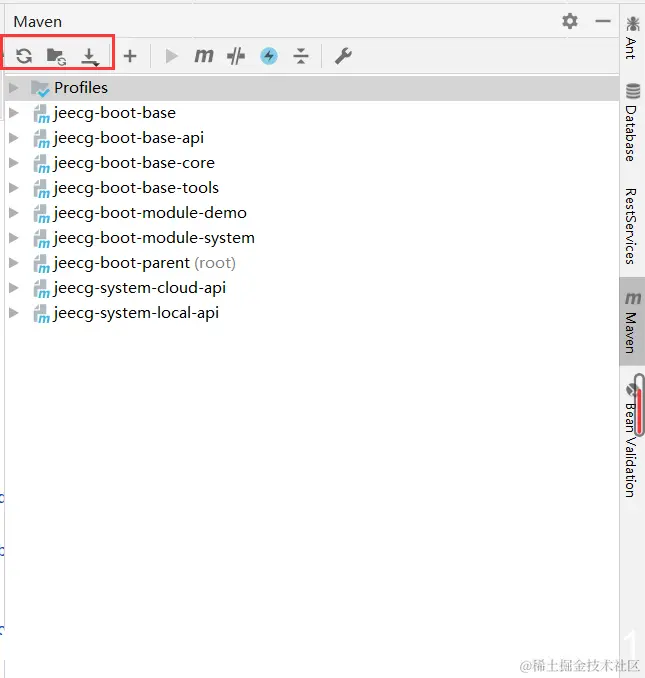Hide the Maven tool window
This screenshot has height=678, width=645.
coord(603,21)
